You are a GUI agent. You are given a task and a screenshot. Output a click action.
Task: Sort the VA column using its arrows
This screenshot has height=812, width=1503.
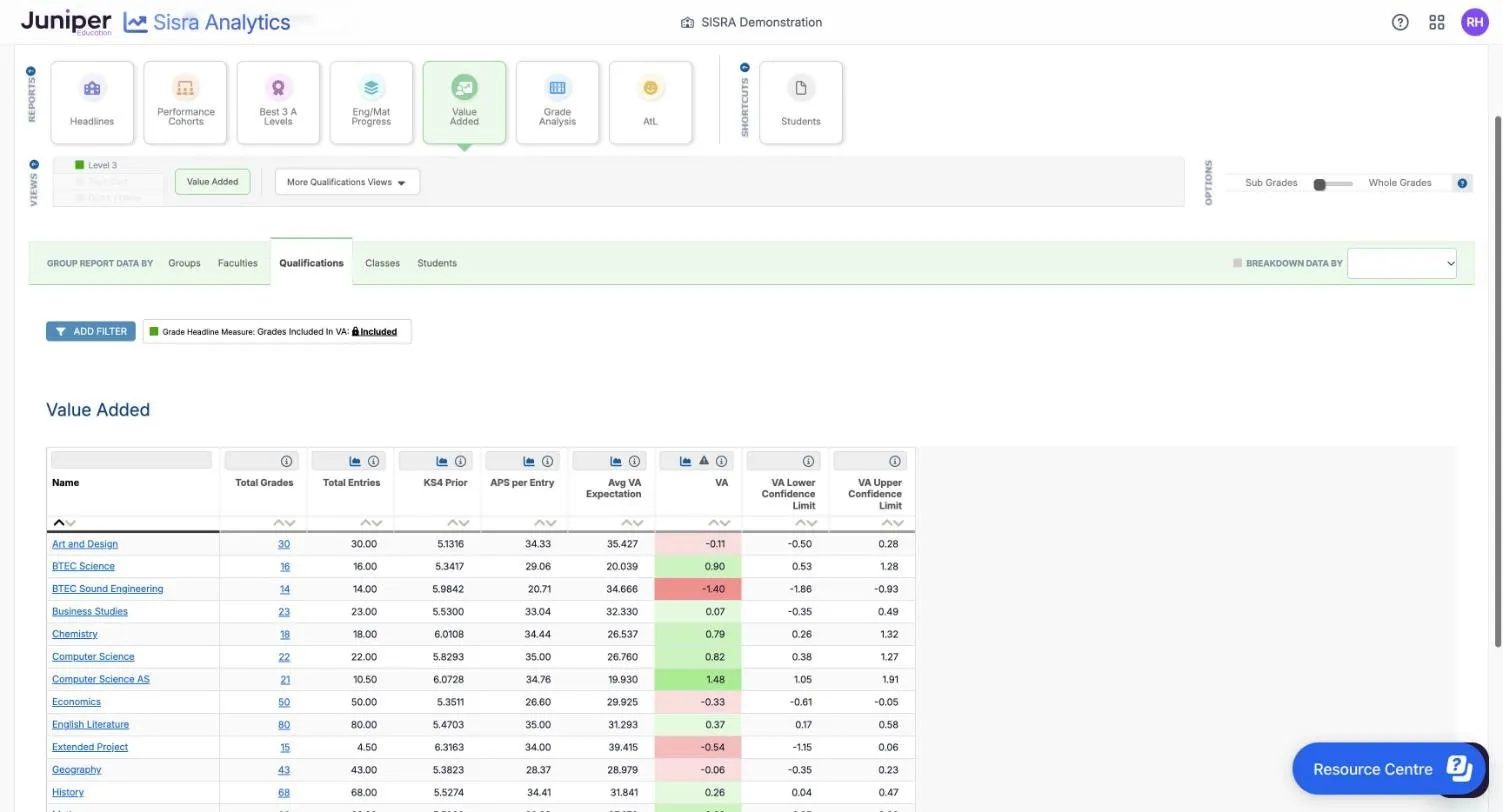tap(719, 523)
